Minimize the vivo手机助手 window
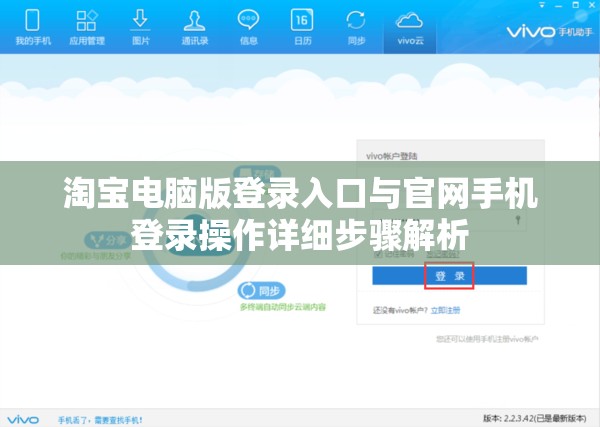The height and width of the screenshot is (427, 600). pyautogui.click(x=559, y=5)
